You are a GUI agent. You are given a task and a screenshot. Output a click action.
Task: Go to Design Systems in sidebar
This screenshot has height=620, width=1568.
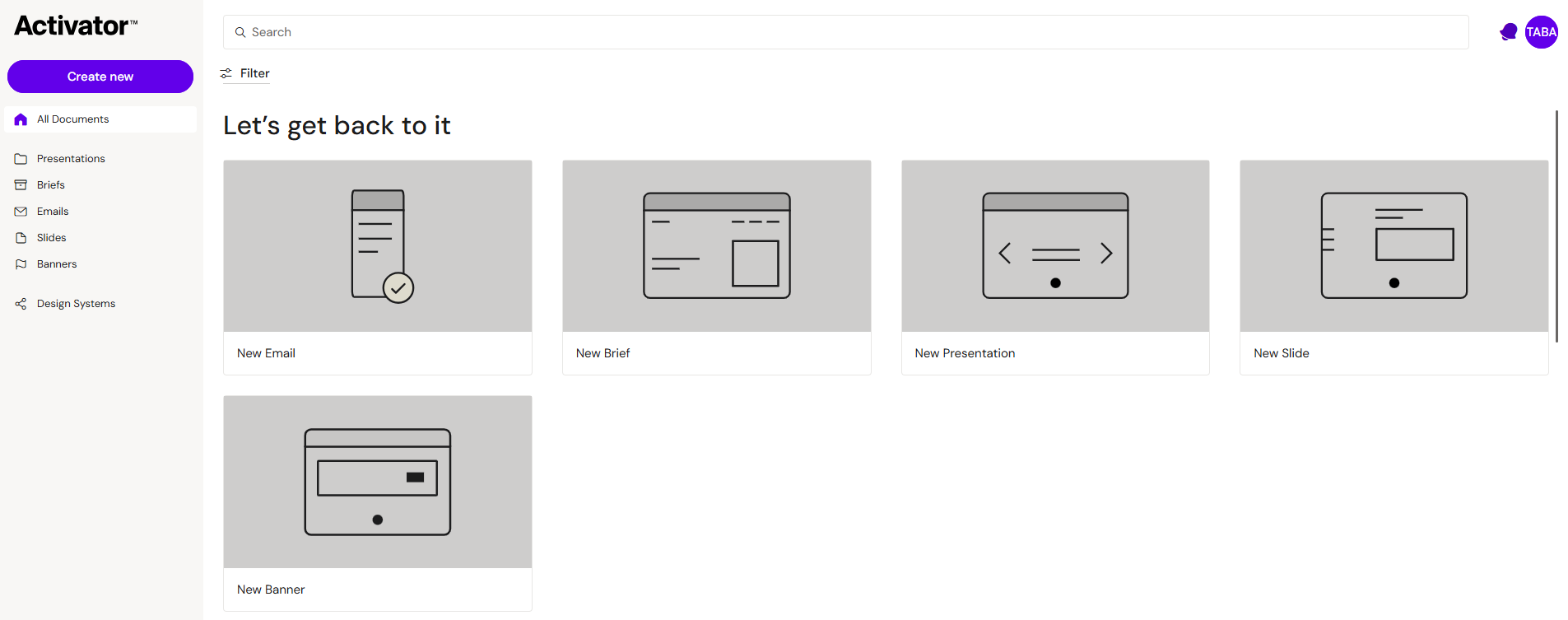coord(76,304)
